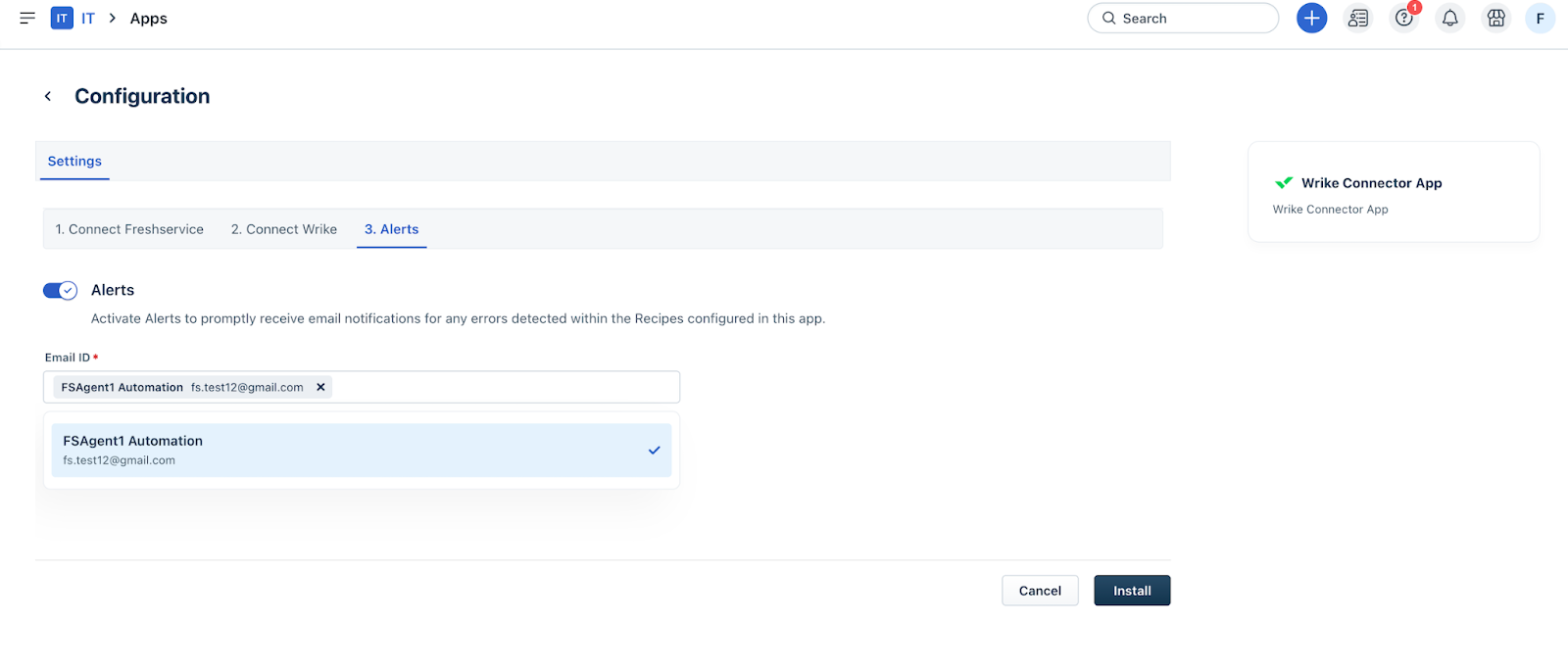
Task: Open the user profile avatar F
Action: pos(1540,18)
